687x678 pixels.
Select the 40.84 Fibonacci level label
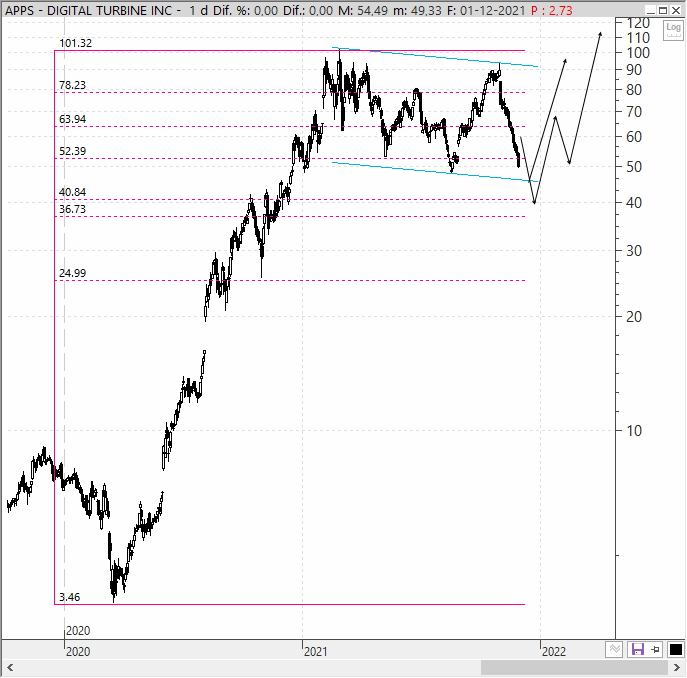[72, 192]
